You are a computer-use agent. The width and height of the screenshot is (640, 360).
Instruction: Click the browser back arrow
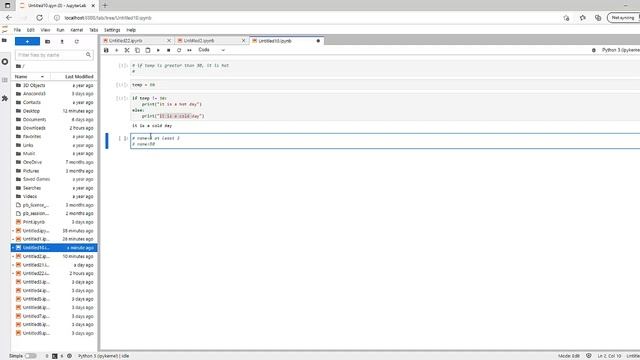click(x=9, y=18)
